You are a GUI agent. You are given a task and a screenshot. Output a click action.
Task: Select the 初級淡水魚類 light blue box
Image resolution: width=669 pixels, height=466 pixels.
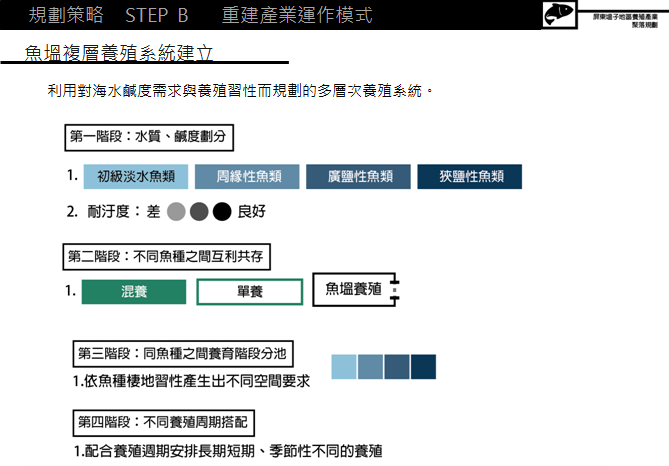(x=136, y=177)
